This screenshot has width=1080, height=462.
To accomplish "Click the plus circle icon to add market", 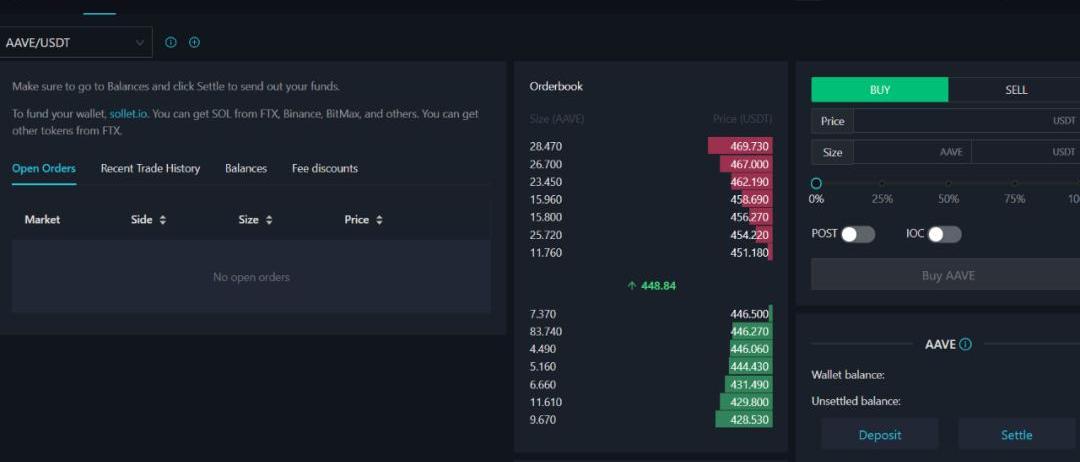I will (x=195, y=42).
